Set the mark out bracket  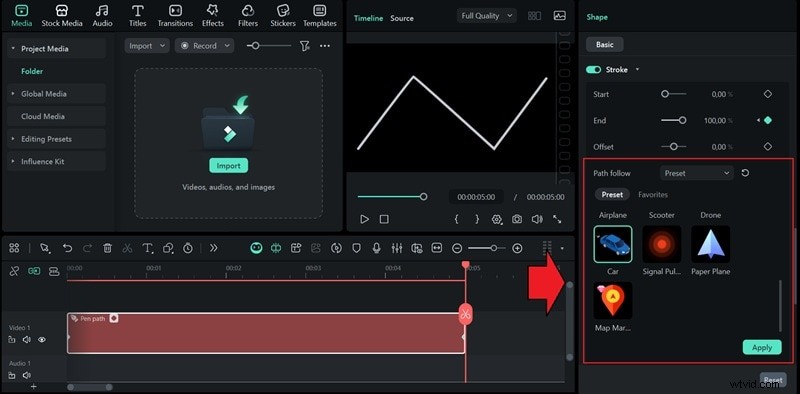point(477,219)
